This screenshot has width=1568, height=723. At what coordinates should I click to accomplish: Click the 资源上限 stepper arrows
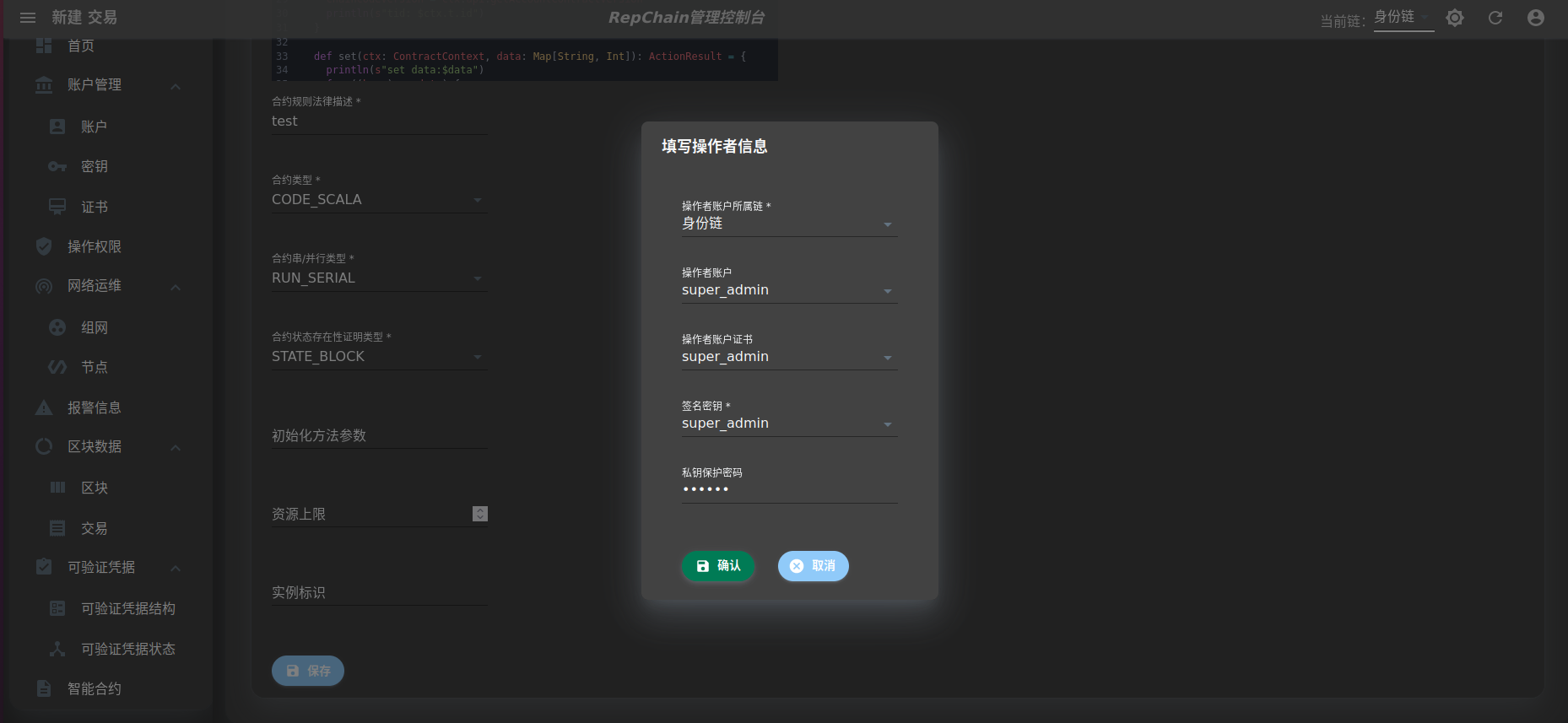coord(480,514)
